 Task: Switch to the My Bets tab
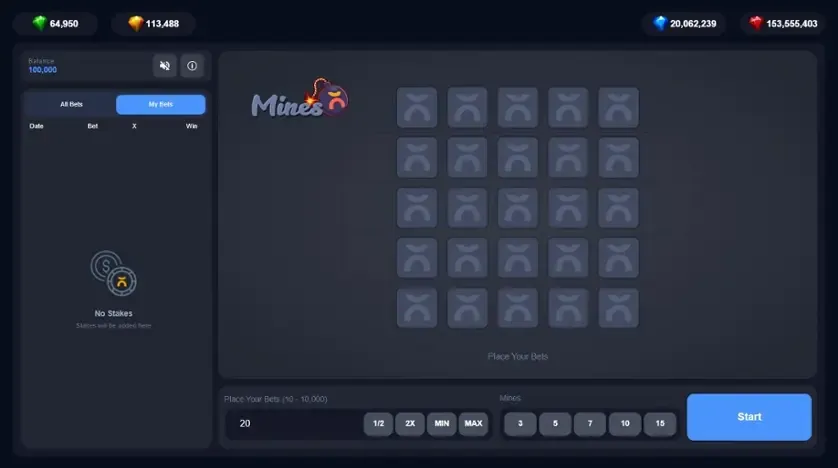160,104
